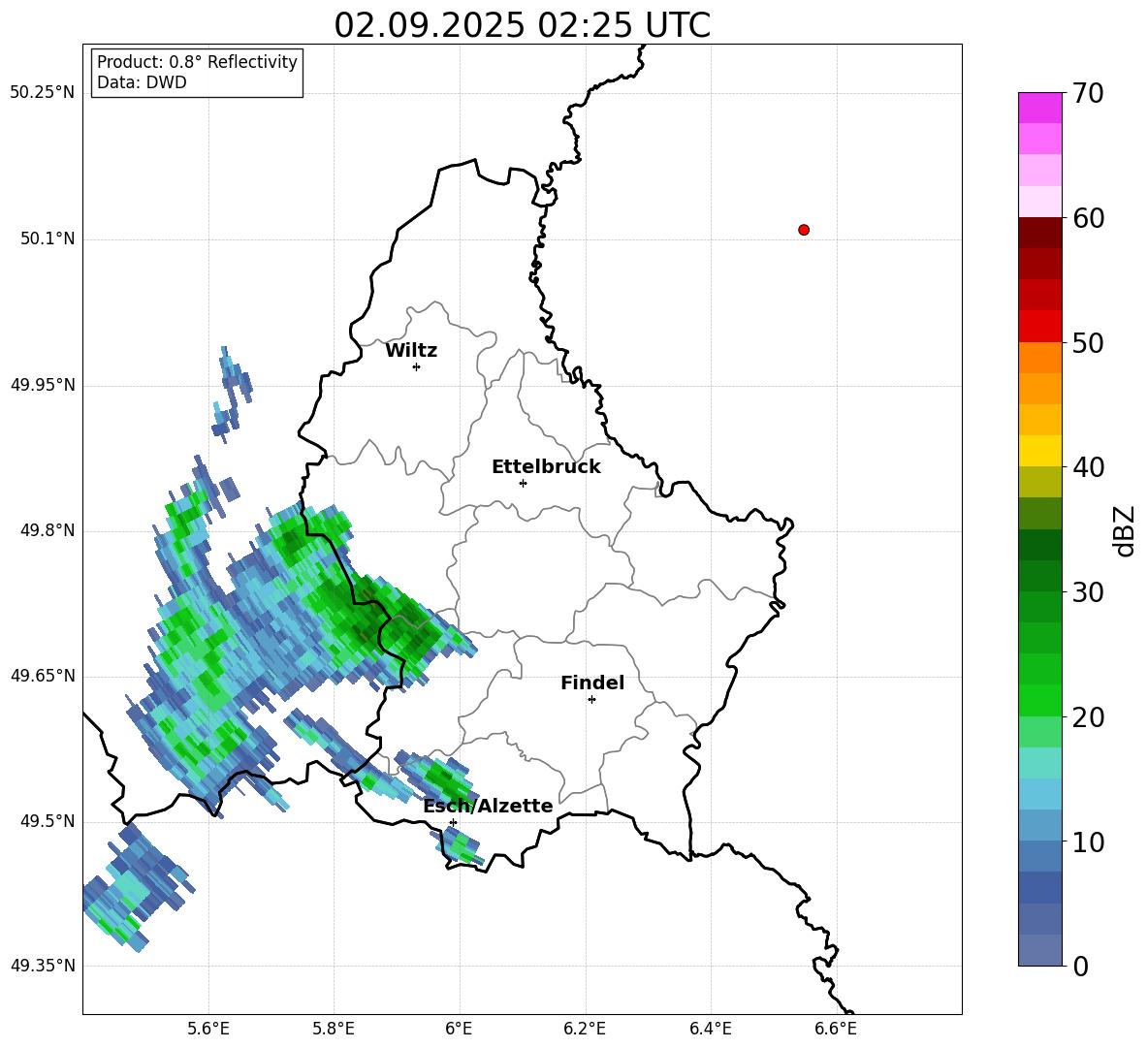
Task: Click the bright red colorbar segment above 50
Action: coord(1039,327)
